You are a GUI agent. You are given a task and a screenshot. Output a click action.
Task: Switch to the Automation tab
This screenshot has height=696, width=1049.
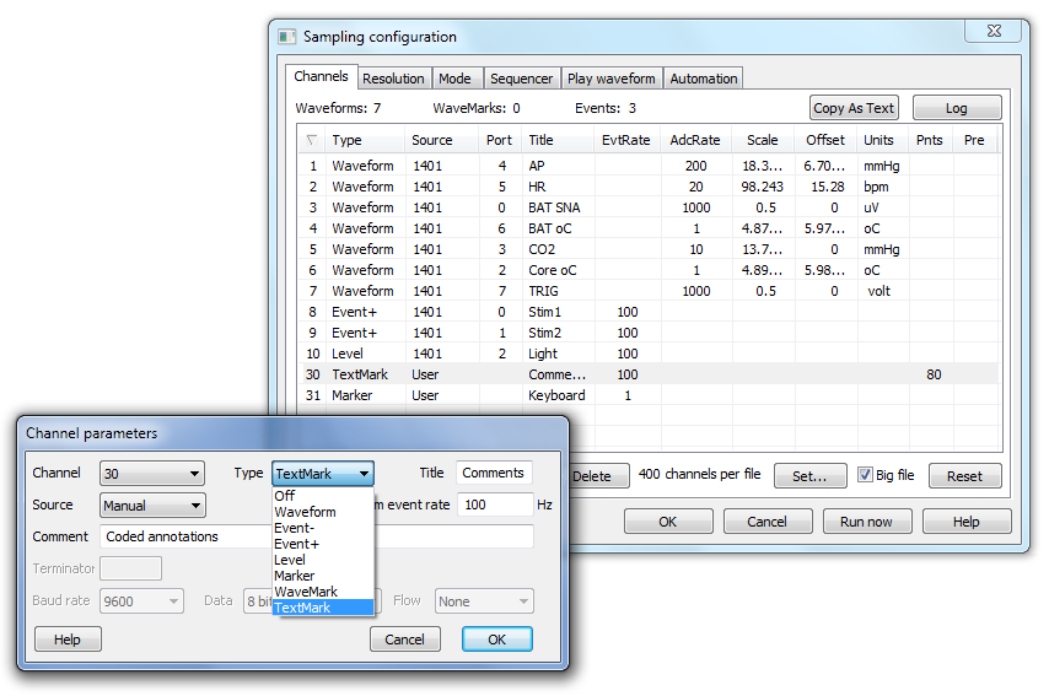point(704,78)
